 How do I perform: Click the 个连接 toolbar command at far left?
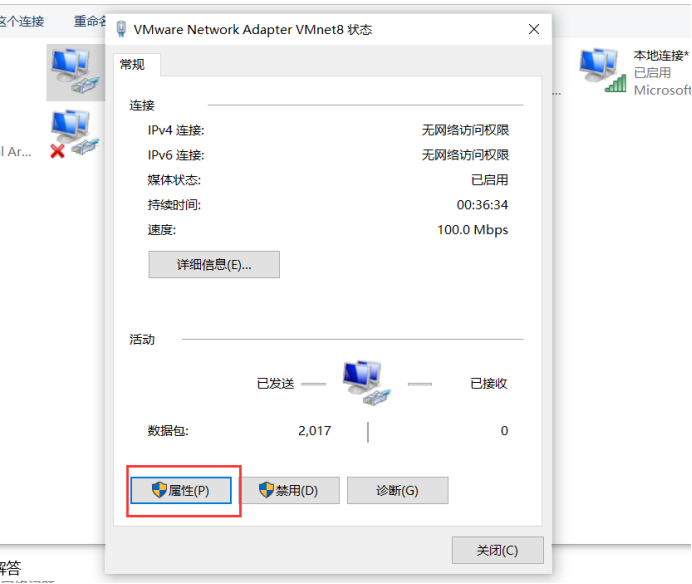(22, 21)
